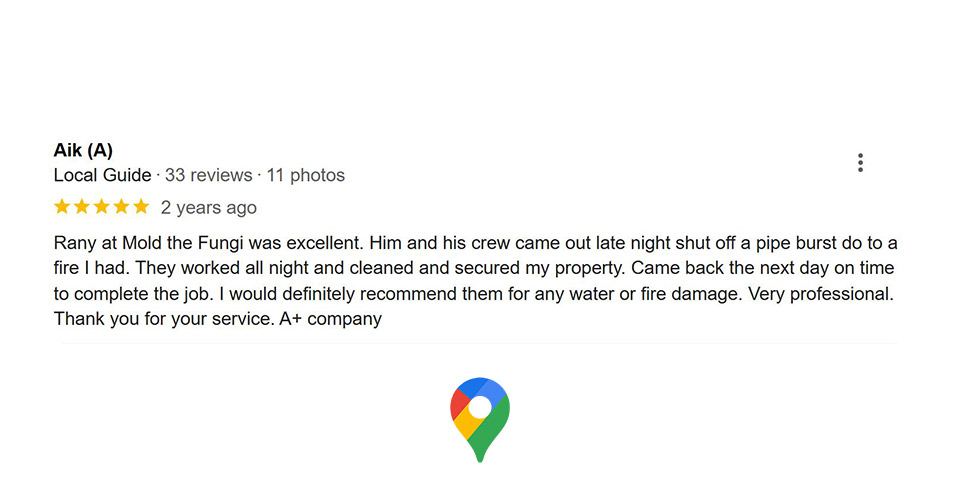The width and height of the screenshot is (960, 480).
Task: Select the third gold rating star
Action: coord(102,207)
